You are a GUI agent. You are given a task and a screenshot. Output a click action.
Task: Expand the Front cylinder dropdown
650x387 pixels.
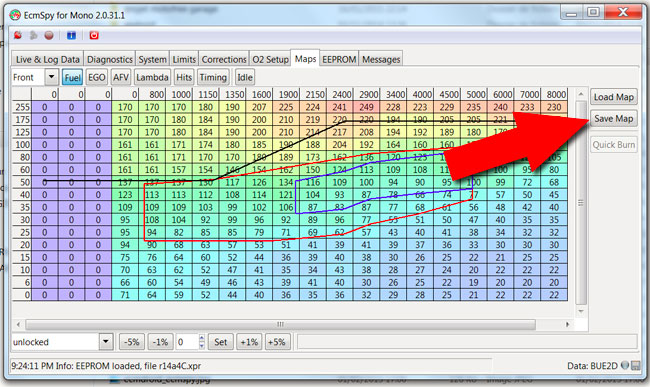(x=51, y=77)
